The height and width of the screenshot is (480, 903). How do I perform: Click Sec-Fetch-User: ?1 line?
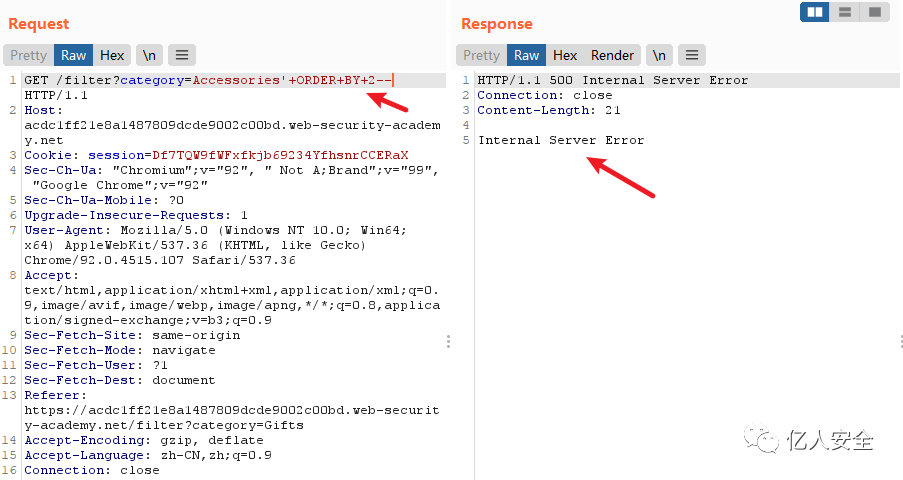[96, 365]
